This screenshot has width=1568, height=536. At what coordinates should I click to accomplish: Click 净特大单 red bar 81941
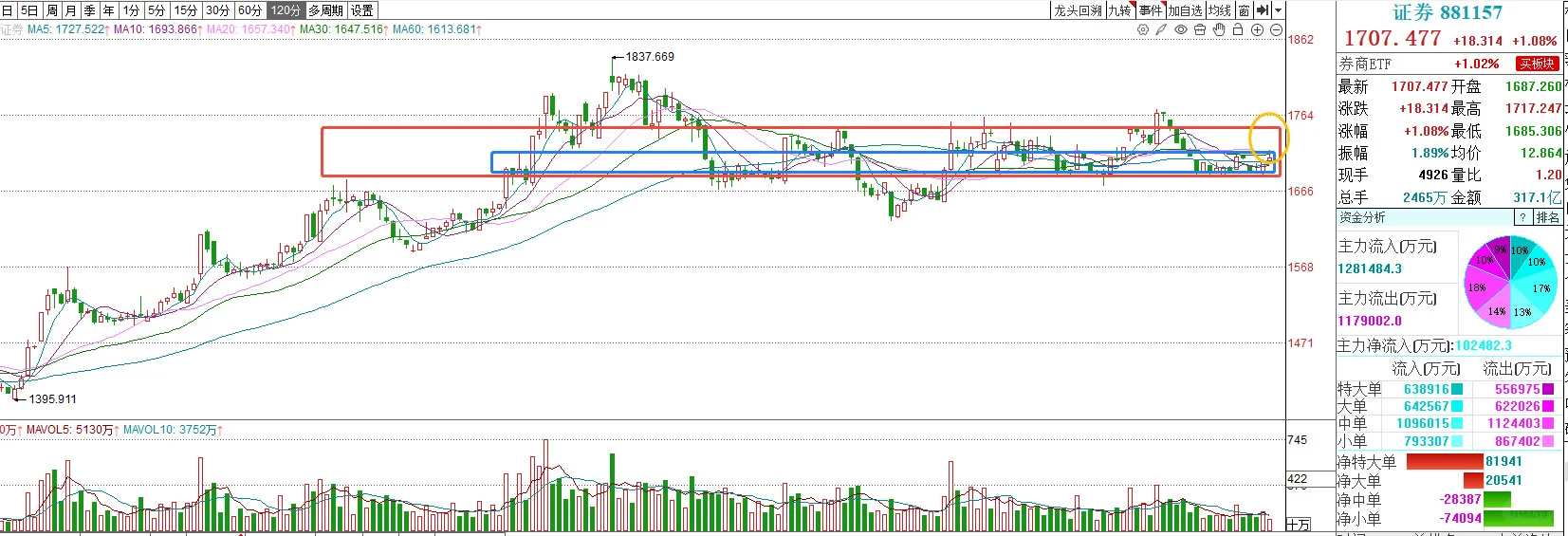coord(1445,462)
